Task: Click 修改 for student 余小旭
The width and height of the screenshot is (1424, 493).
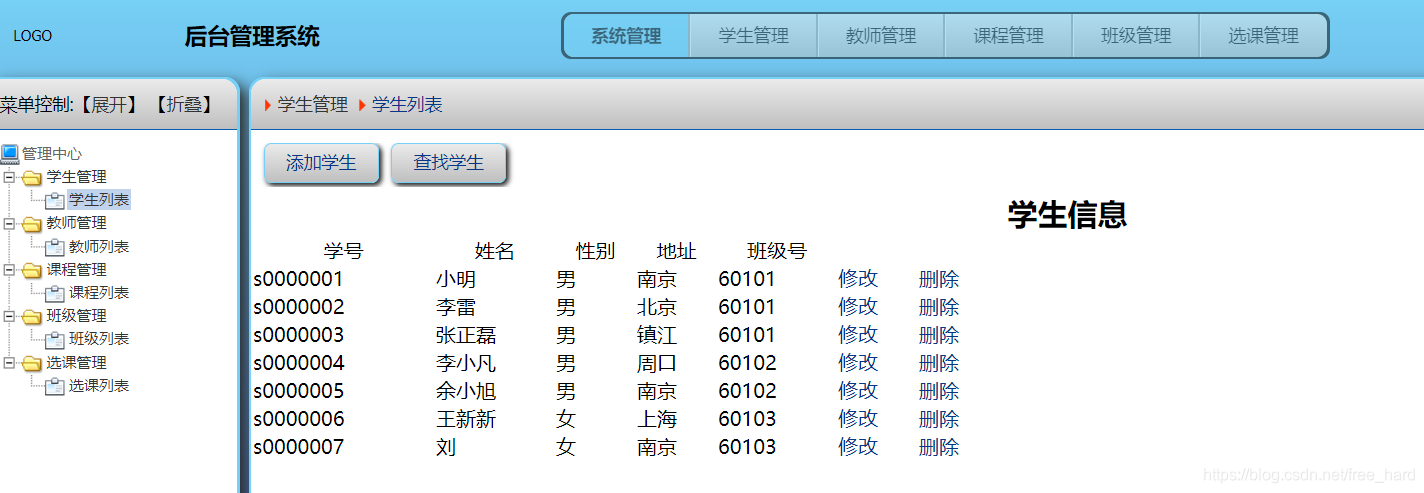Action: click(858, 391)
